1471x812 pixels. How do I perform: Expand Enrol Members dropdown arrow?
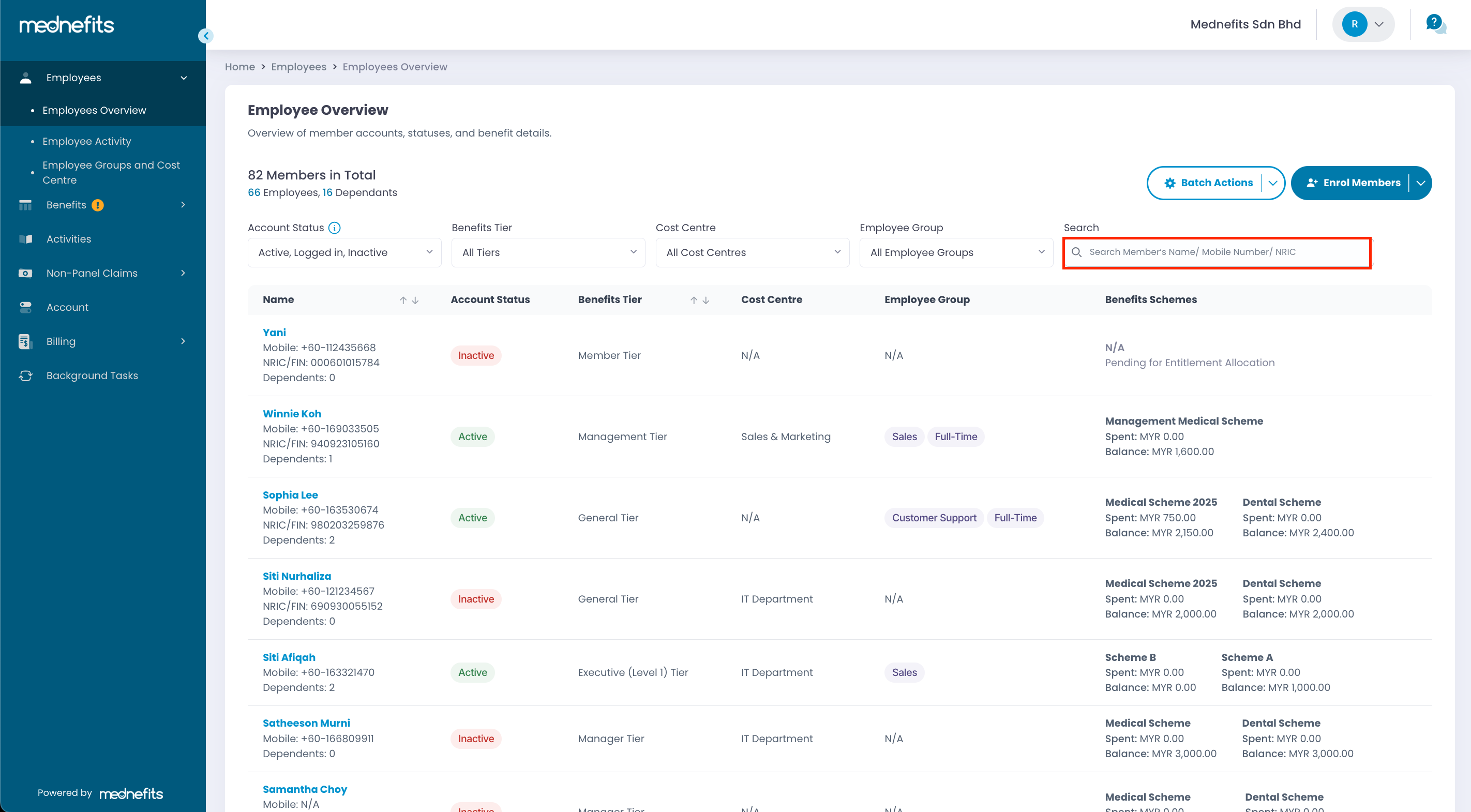[x=1421, y=183]
